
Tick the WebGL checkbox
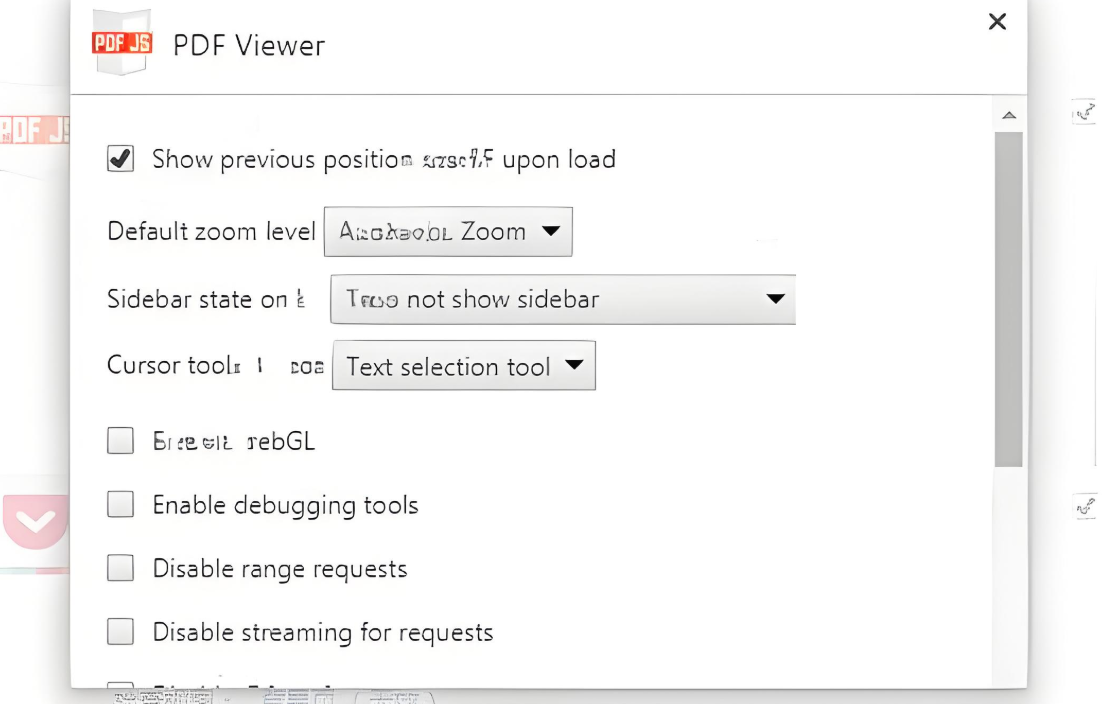tap(121, 441)
